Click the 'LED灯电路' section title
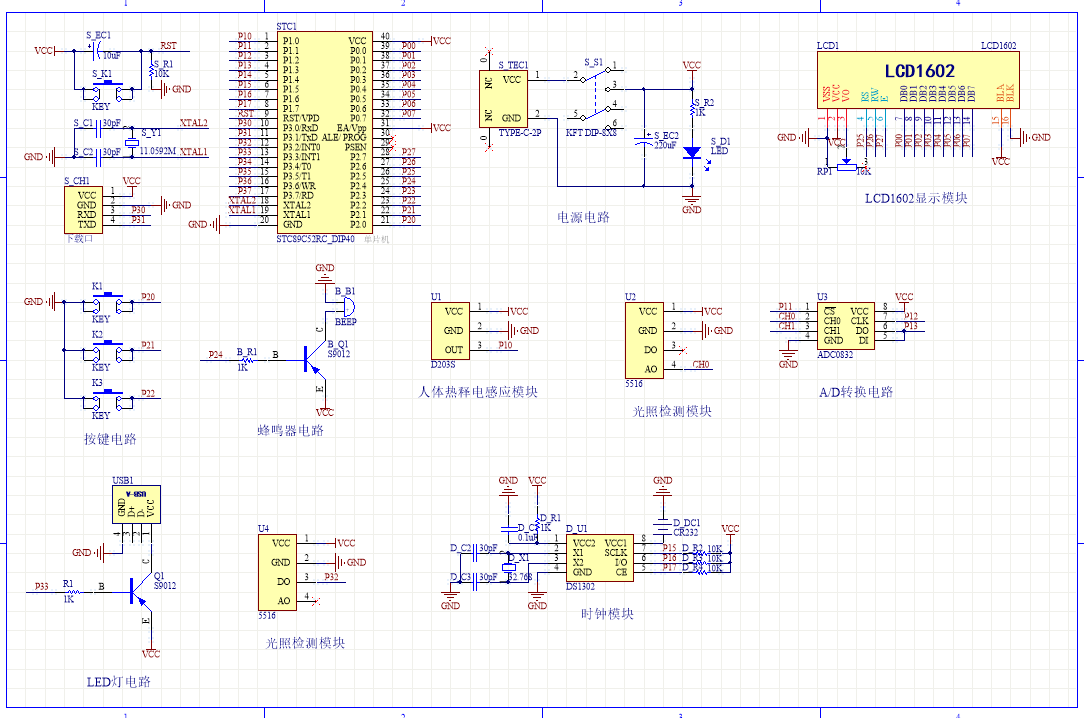The image size is (1084, 718). pyautogui.click(x=118, y=682)
